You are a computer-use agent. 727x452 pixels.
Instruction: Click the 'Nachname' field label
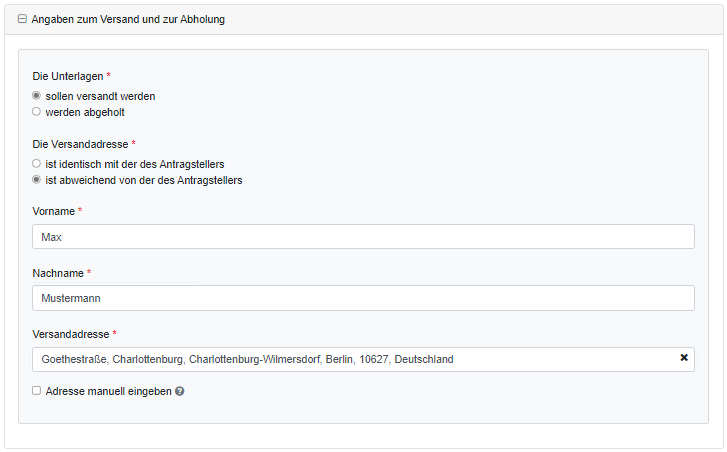58,272
